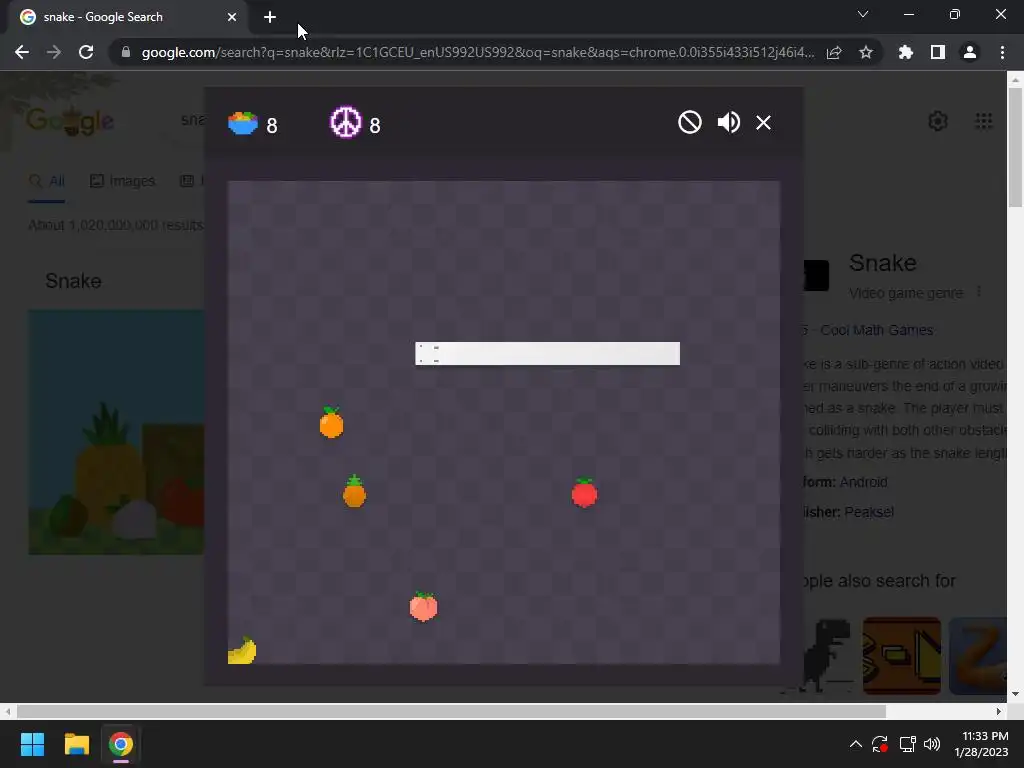Image resolution: width=1024 pixels, height=768 pixels.
Task: Open network settings from system tray
Action: (x=907, y=744)
